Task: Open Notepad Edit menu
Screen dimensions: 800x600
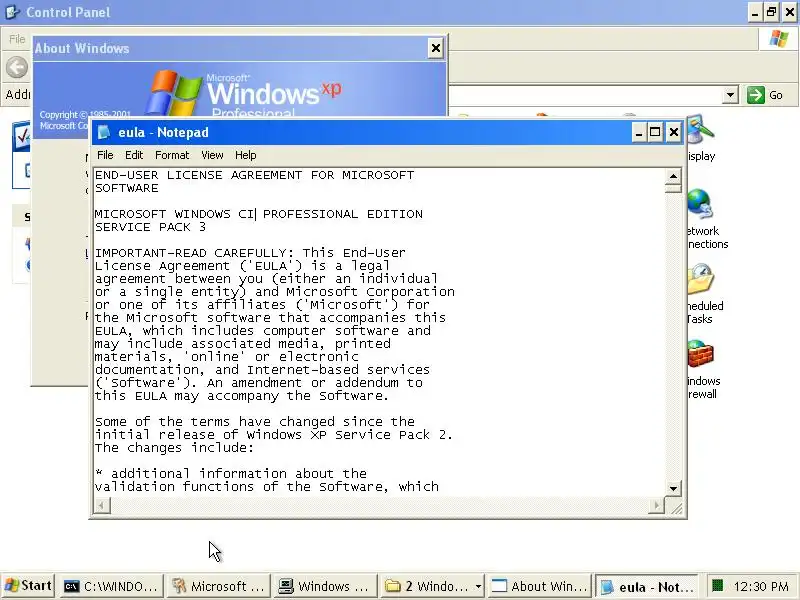Action: pos(134,155)
